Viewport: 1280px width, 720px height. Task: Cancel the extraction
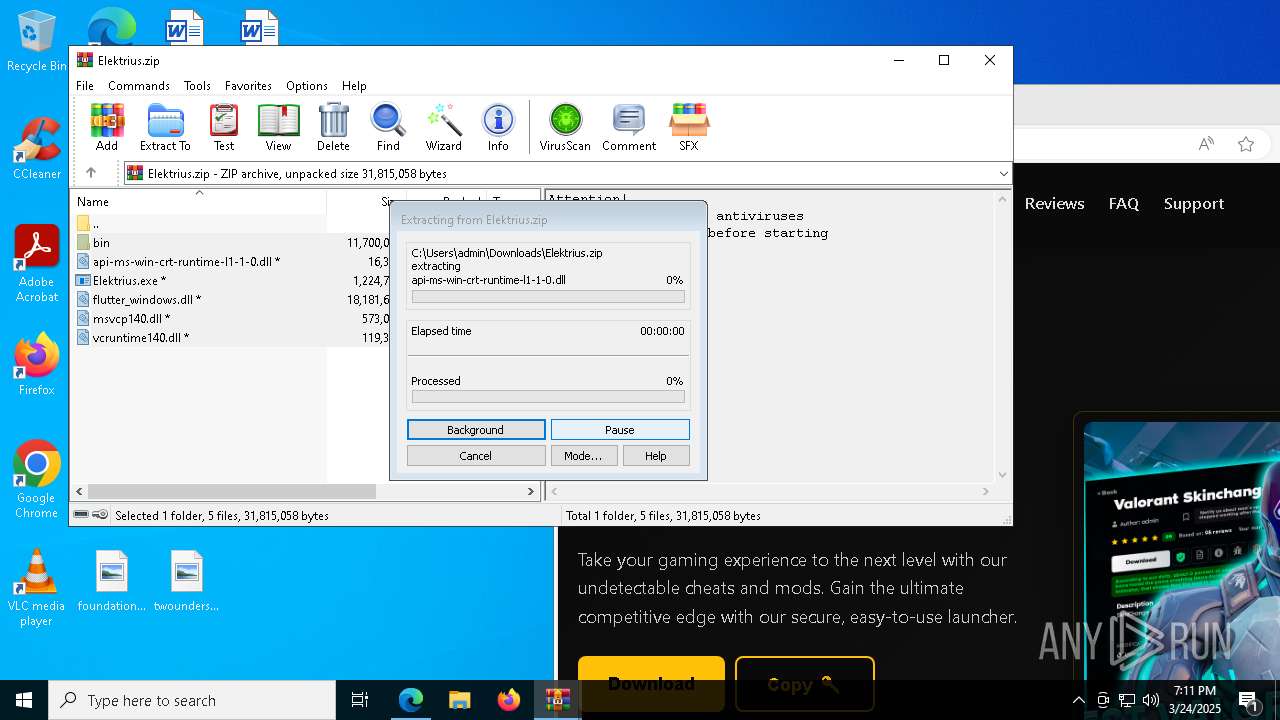click(476, 456)
